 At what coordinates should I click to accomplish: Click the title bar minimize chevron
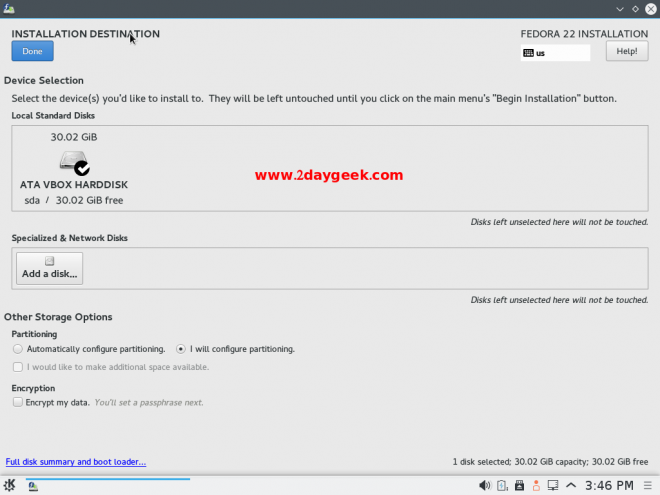pos(620,9)
